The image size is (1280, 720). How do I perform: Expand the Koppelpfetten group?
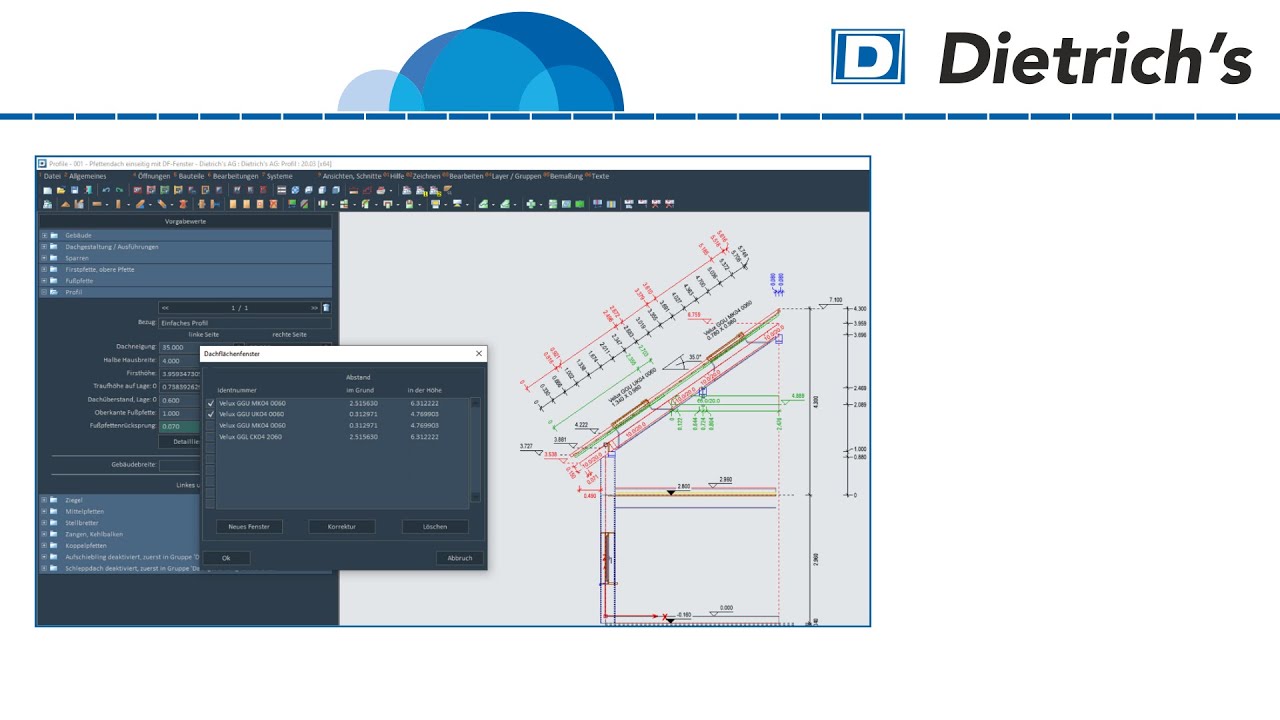click(x=44, y=546)
